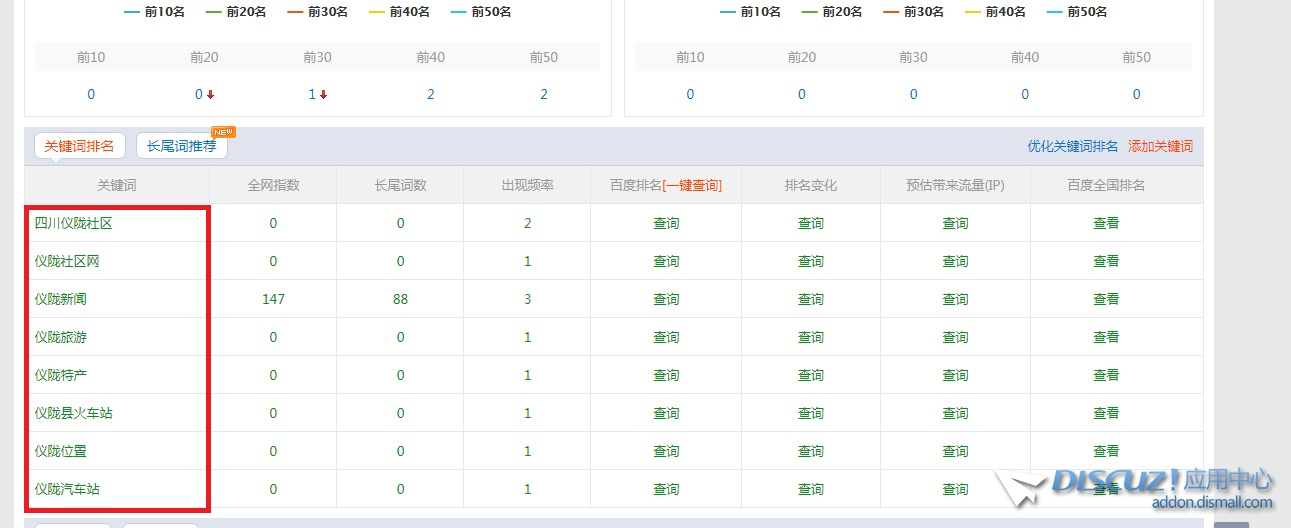The height and width of the screenshot is (528, 1291).
Task: View 百度全国排名 for 仪陇社区网
Action: pos(1105,261)
